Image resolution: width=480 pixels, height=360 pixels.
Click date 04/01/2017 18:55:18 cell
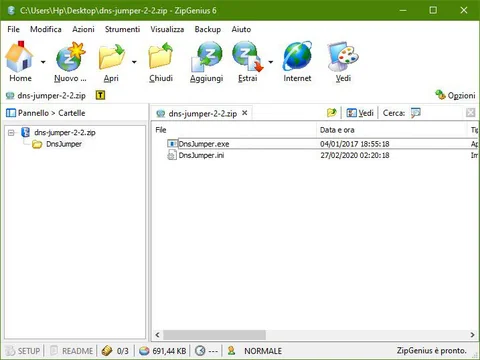[355, 144]
